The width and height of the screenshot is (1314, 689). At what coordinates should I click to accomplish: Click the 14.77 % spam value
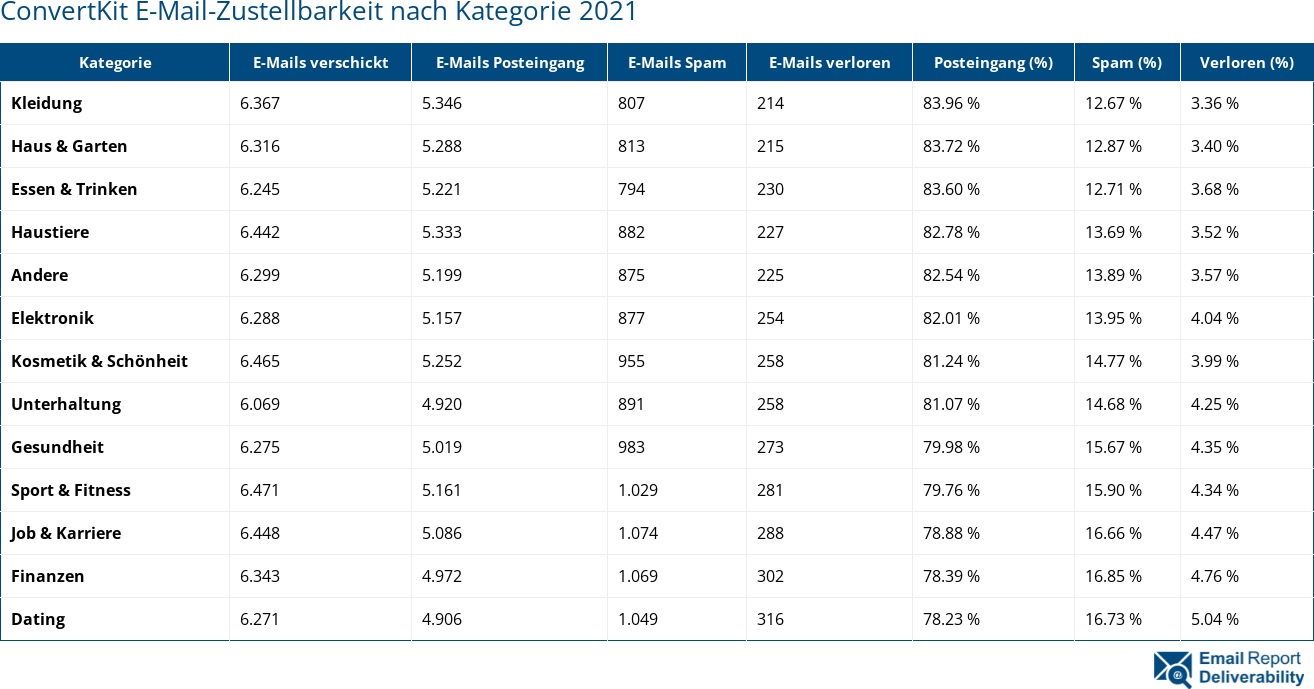pos(1113,361)
